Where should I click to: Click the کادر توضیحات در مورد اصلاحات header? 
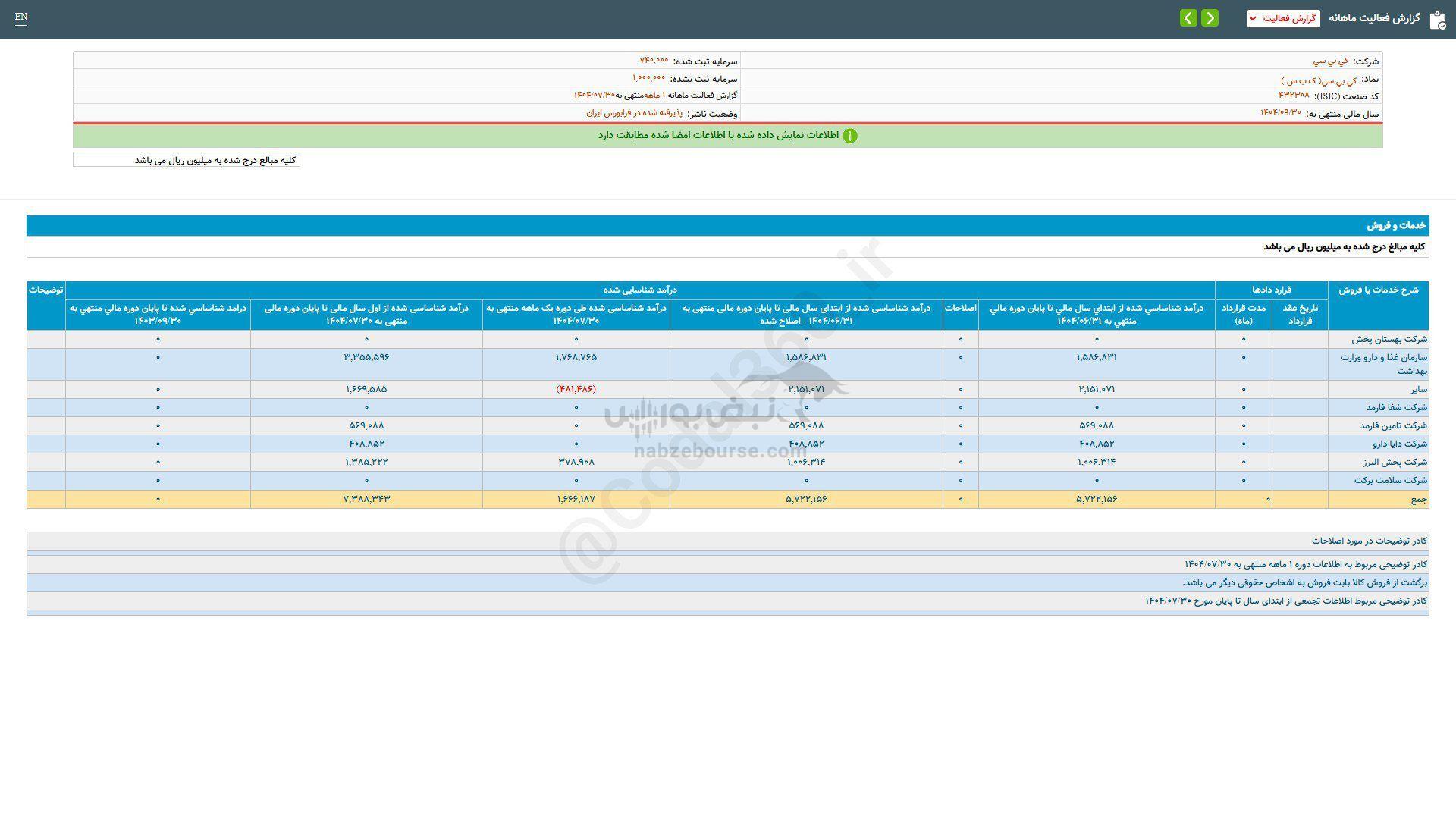point(1369,541)
